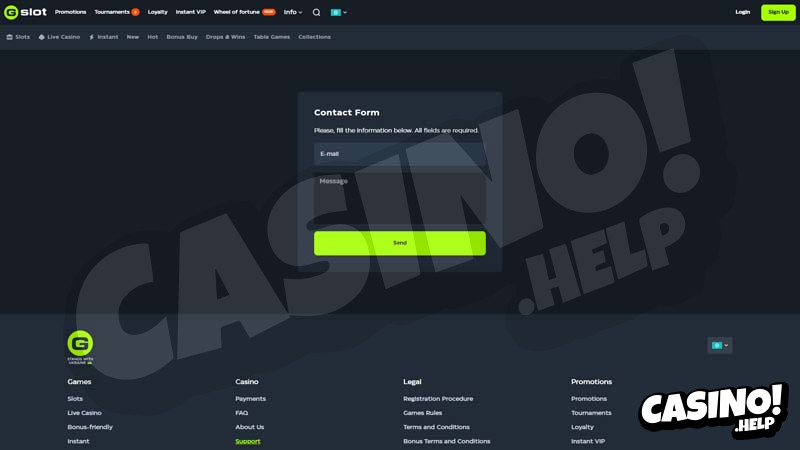Viewport: 800px width, 450px height.
Task: Open Tournaments in top navigation
Action: tap(112, 12)
